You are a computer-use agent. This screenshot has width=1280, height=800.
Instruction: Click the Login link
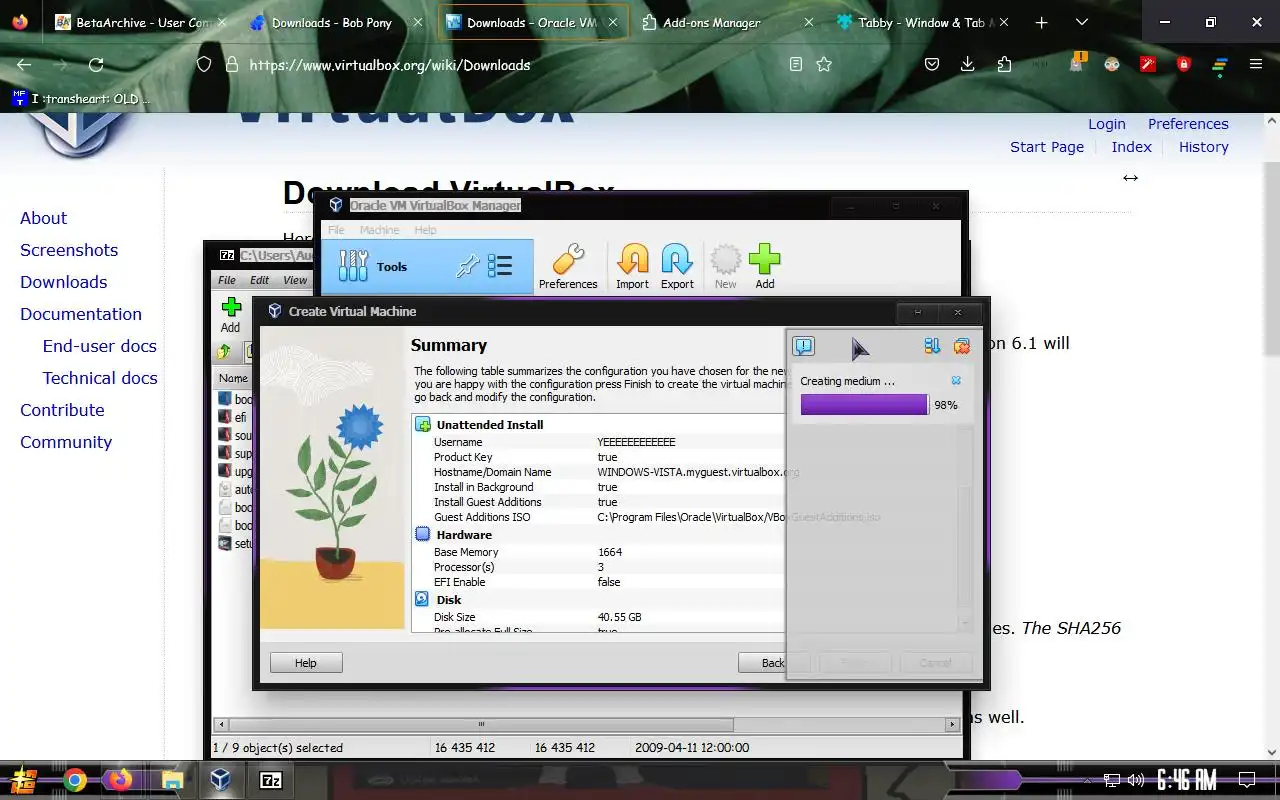click(x=1107, y=124)
